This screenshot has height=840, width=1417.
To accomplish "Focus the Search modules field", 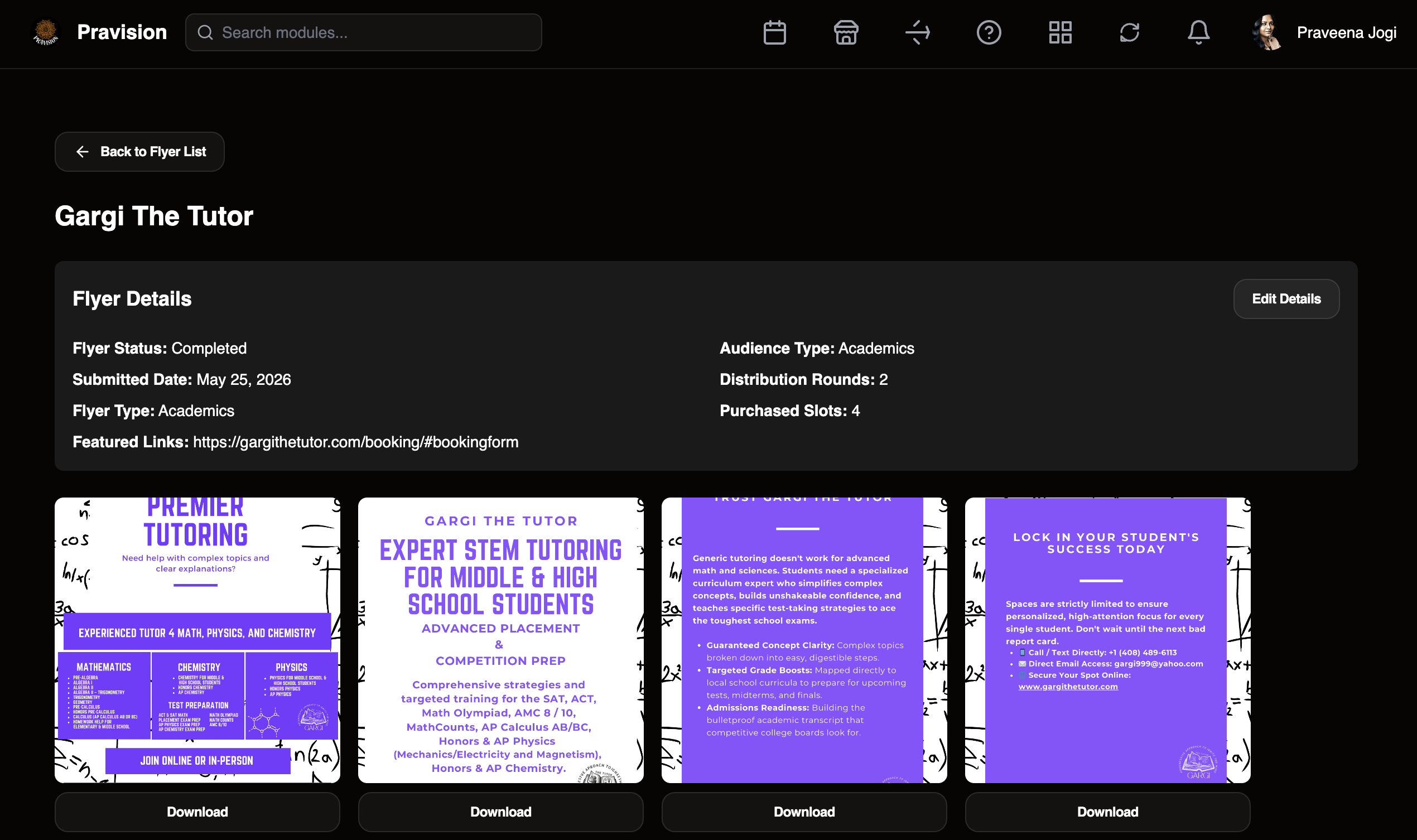I will pos(363,32).
